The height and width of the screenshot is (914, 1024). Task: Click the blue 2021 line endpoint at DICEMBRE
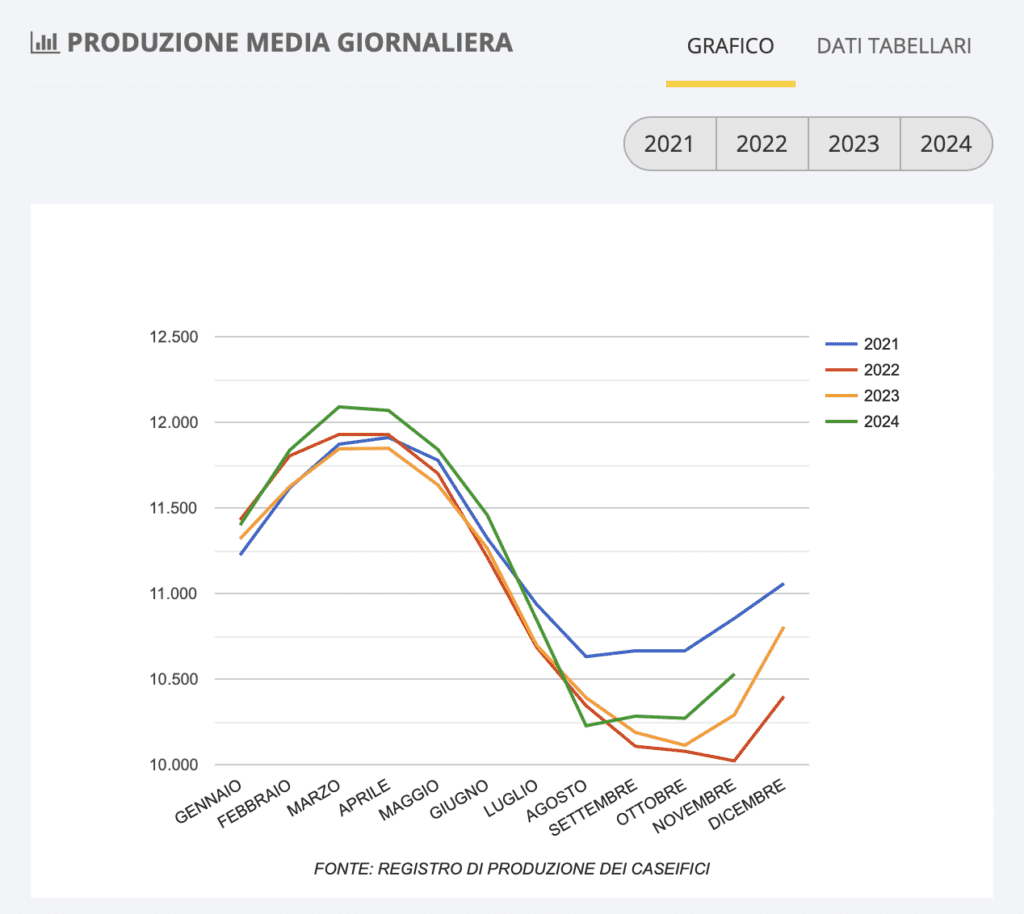pyautogui.click(x=783, y=584)
